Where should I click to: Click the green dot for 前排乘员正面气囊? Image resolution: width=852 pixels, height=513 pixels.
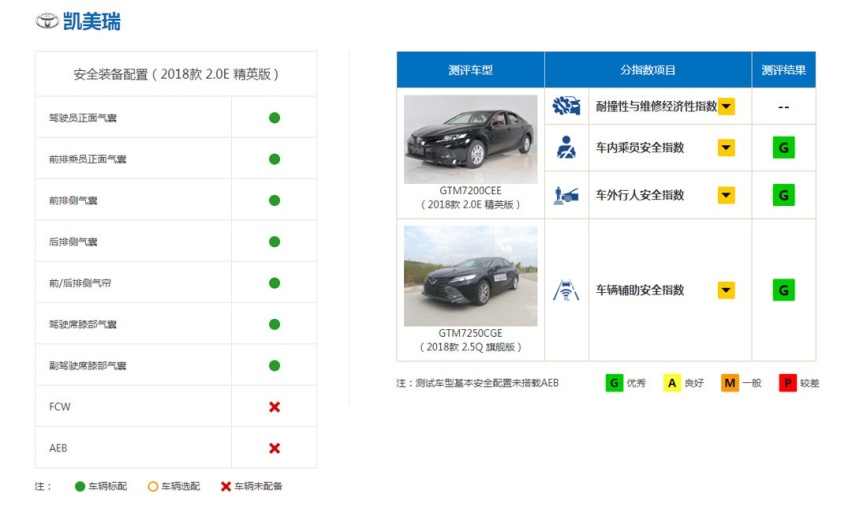pyautogui.click(x=274, y=159)
